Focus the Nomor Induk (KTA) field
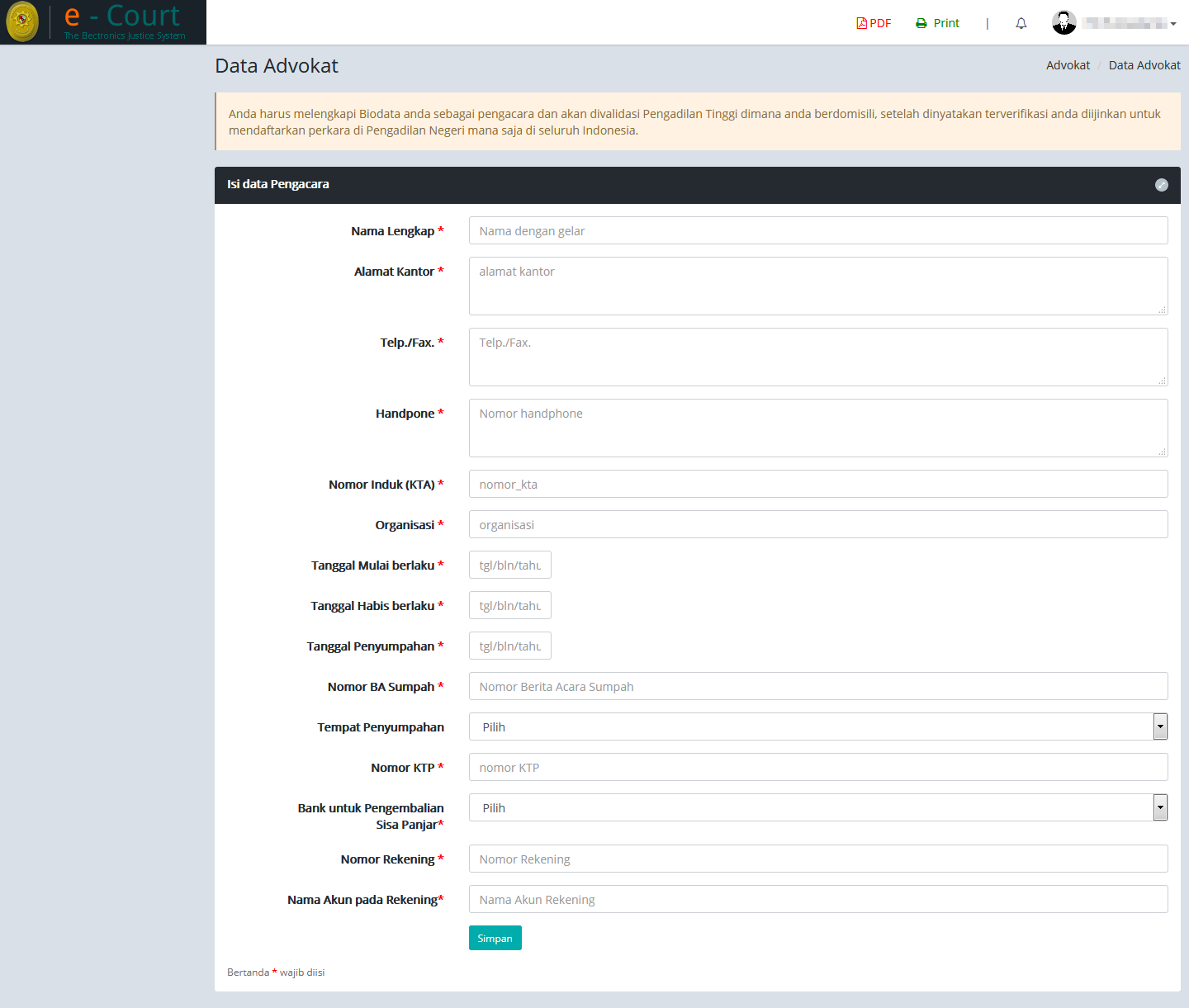The width and height of the screenshot is (1189, 1008). (x=817, y=484)
